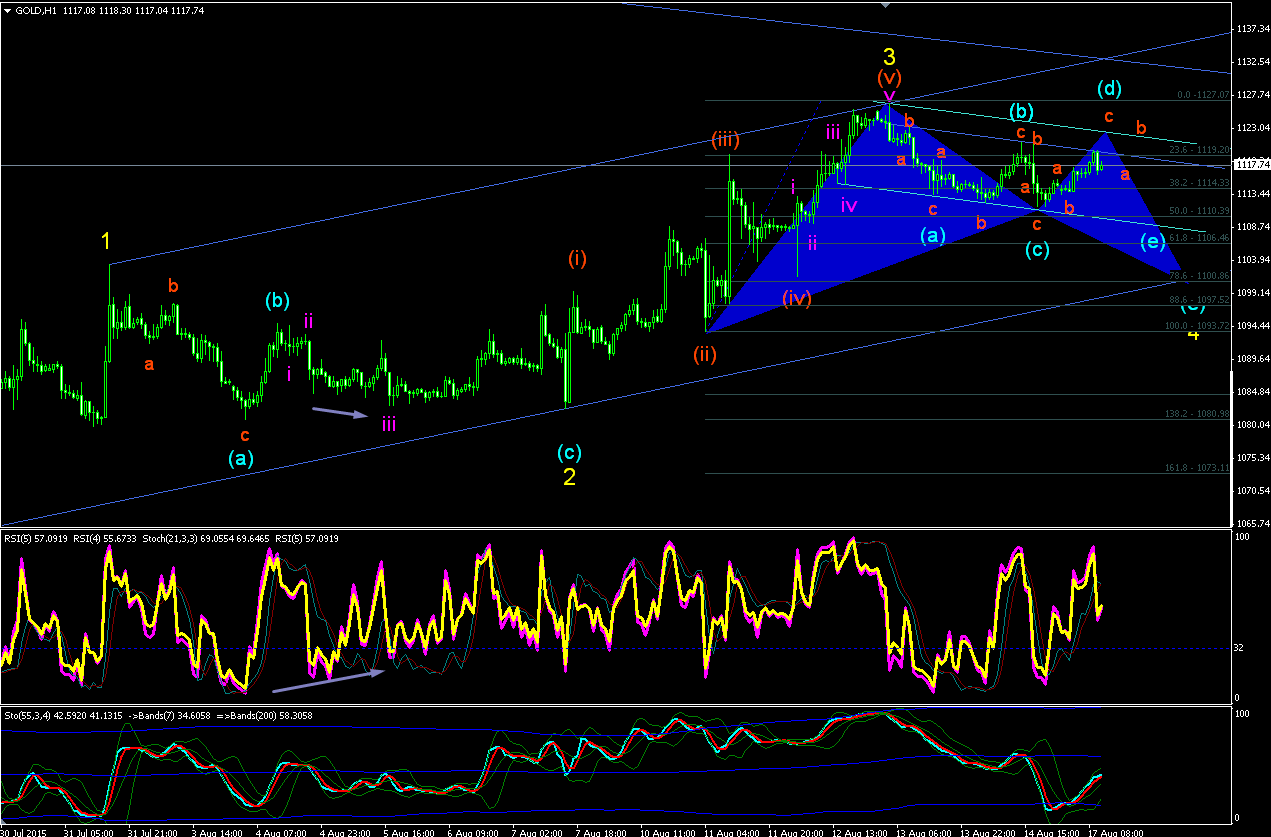
Task: Select the orange (iii) wave label
Action: coord(726,139)
